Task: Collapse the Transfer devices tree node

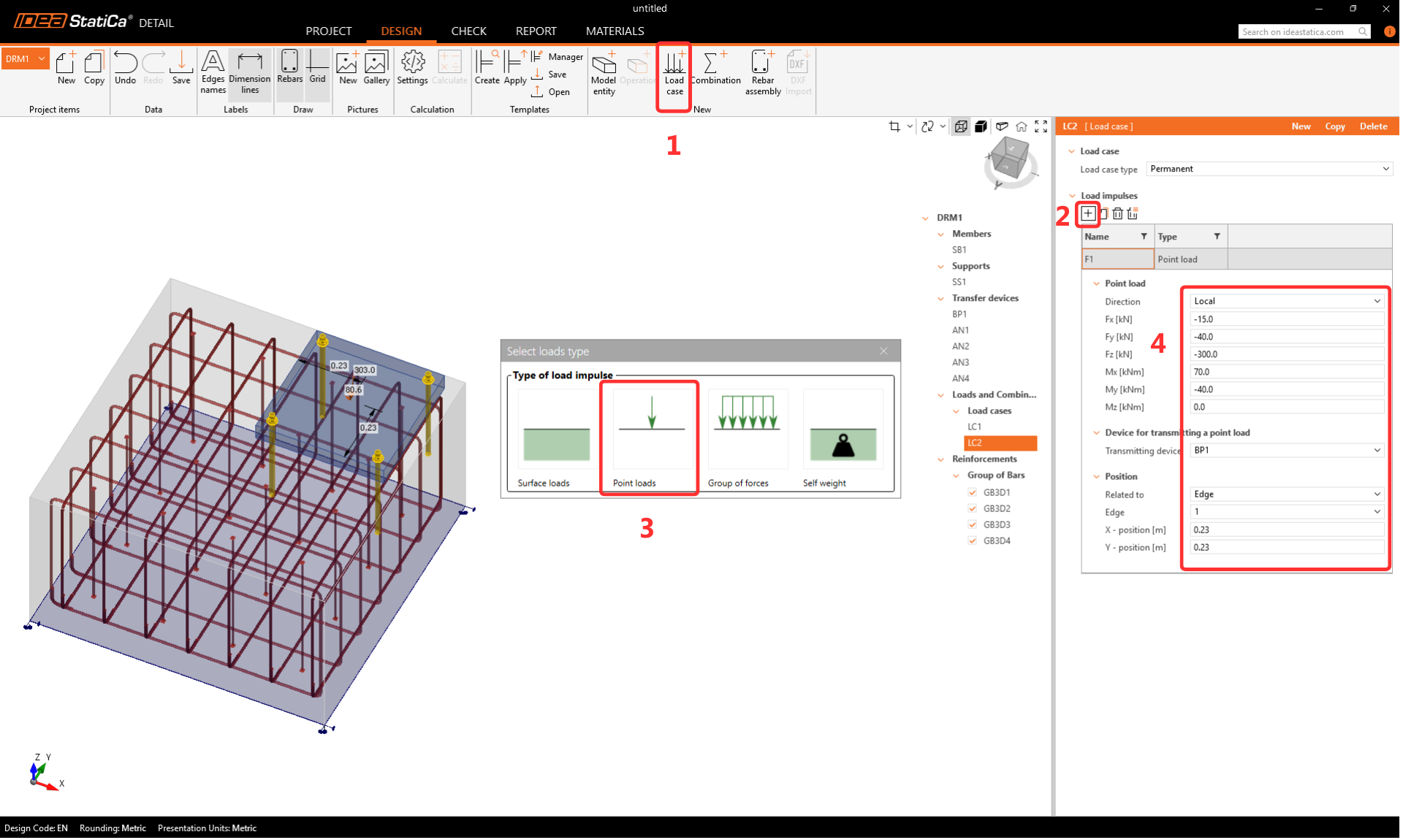Action: 941,298
